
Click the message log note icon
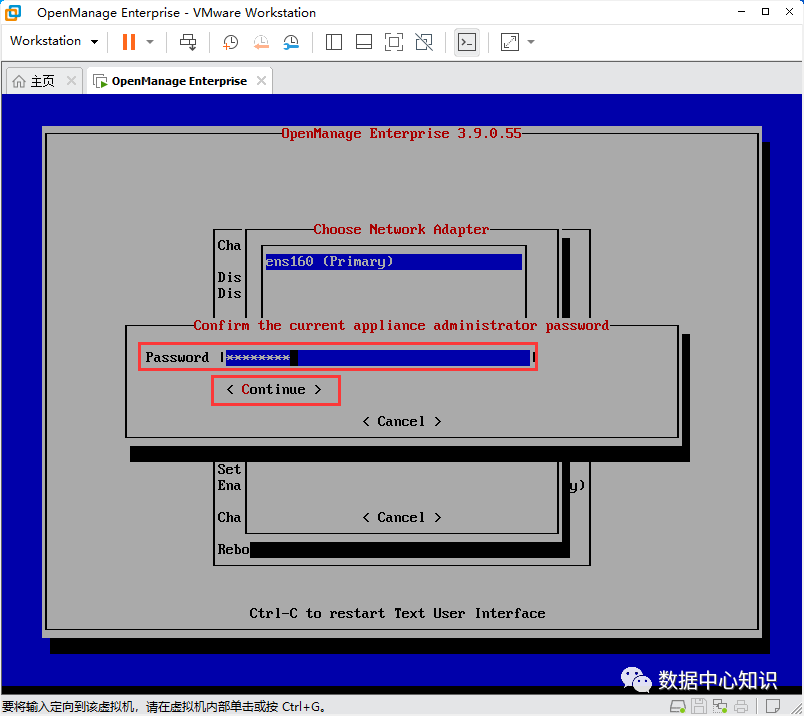click(773, 706)
